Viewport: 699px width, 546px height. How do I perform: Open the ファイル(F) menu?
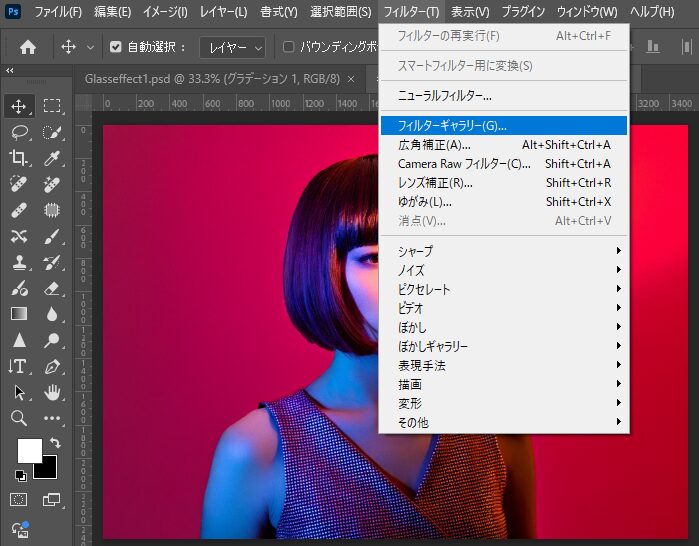(58, 12)
